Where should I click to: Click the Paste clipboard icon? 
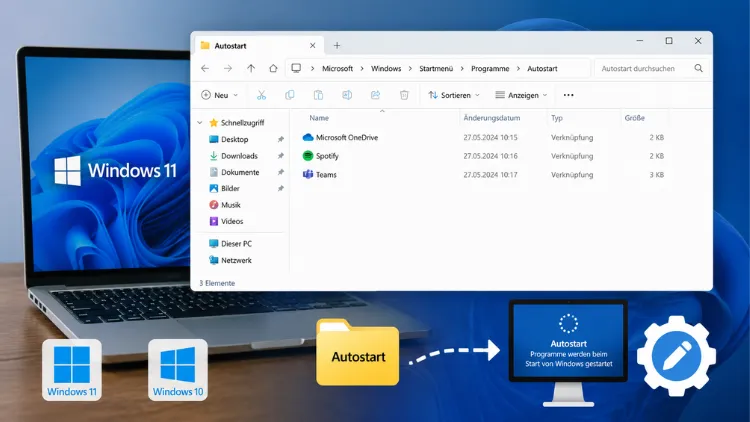(x=318, y=95)
